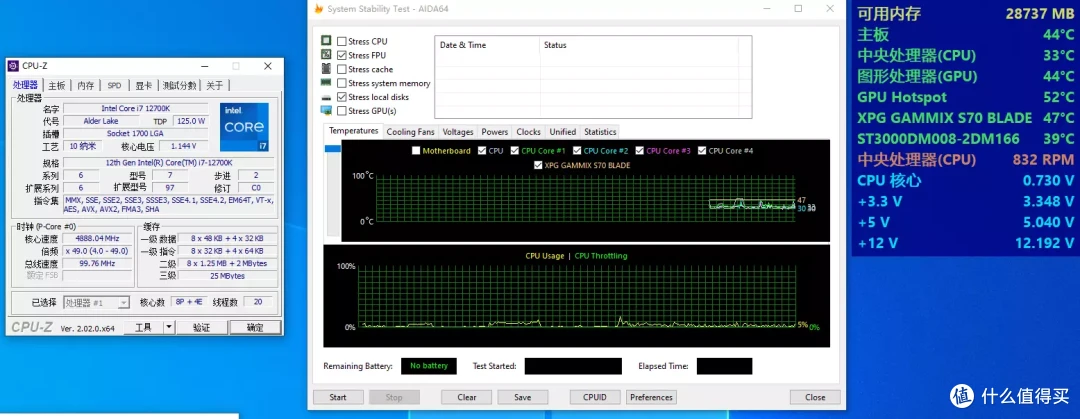Toggle XPG GAMMIX S70 BLADE graph checkbox
Screen dimensions: 1080x419
[x=538, y=165]
